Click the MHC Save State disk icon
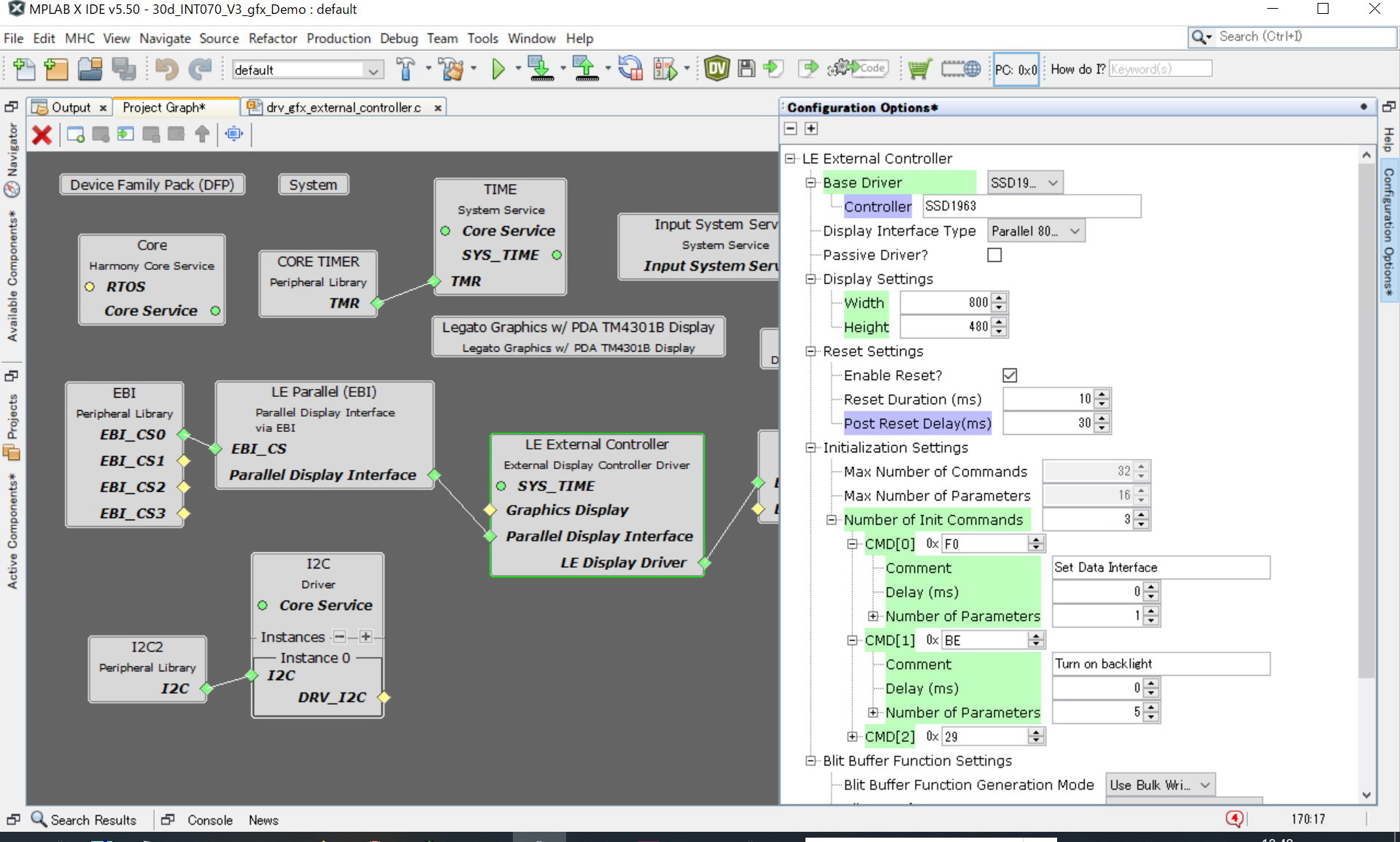The height and width of the screenshot is (842, 1400). (746, 69)
